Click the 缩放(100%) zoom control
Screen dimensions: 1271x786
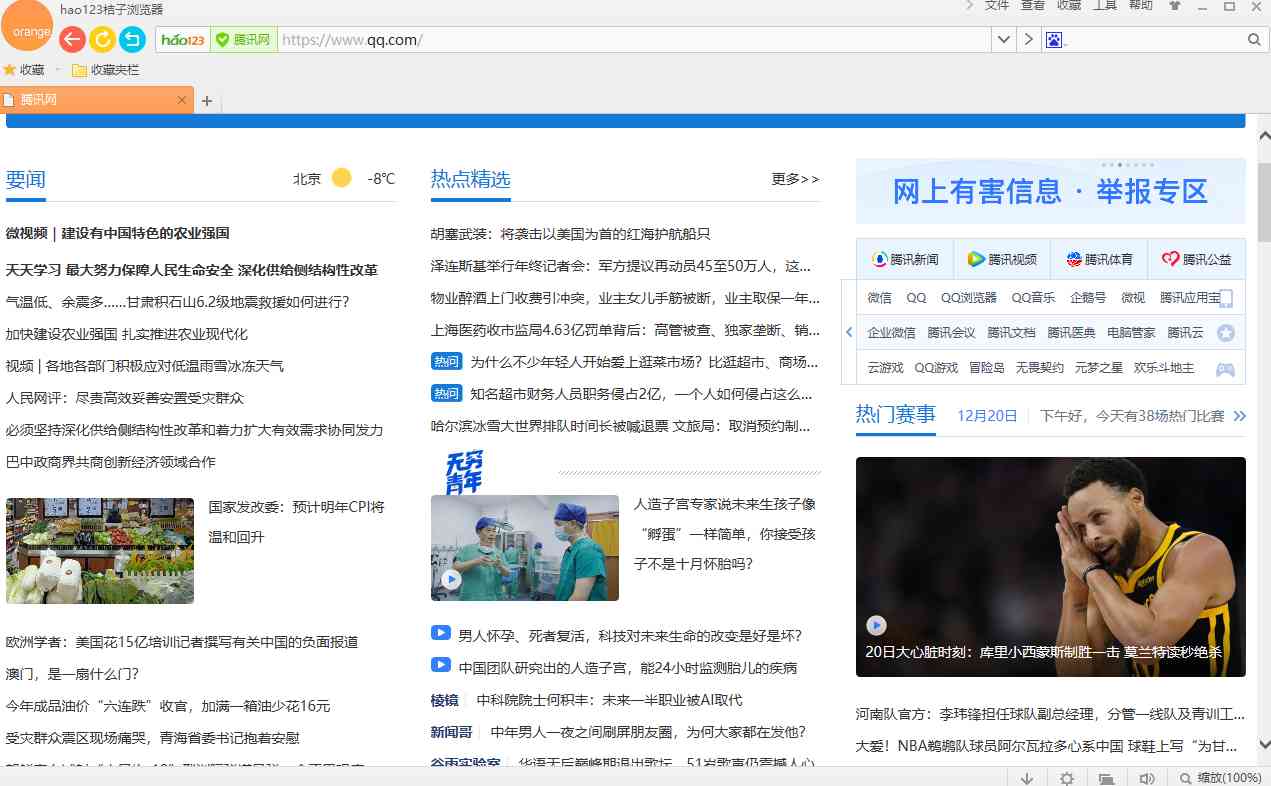pos(1220,778)
